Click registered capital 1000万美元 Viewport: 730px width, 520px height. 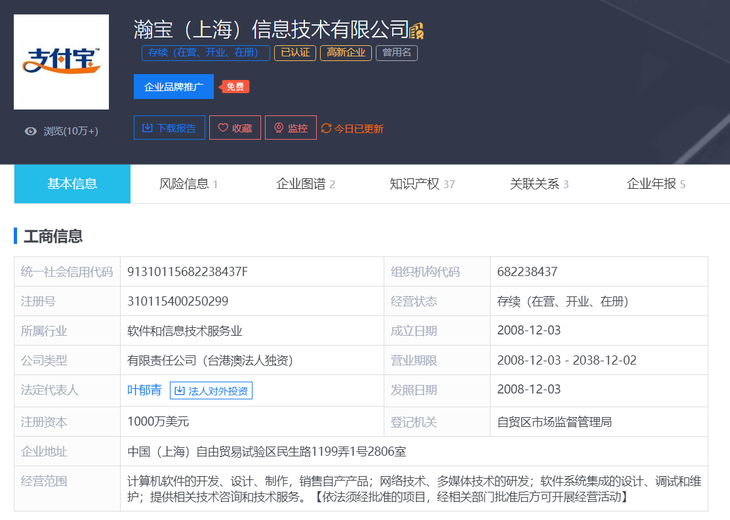[x=158, y=421]
